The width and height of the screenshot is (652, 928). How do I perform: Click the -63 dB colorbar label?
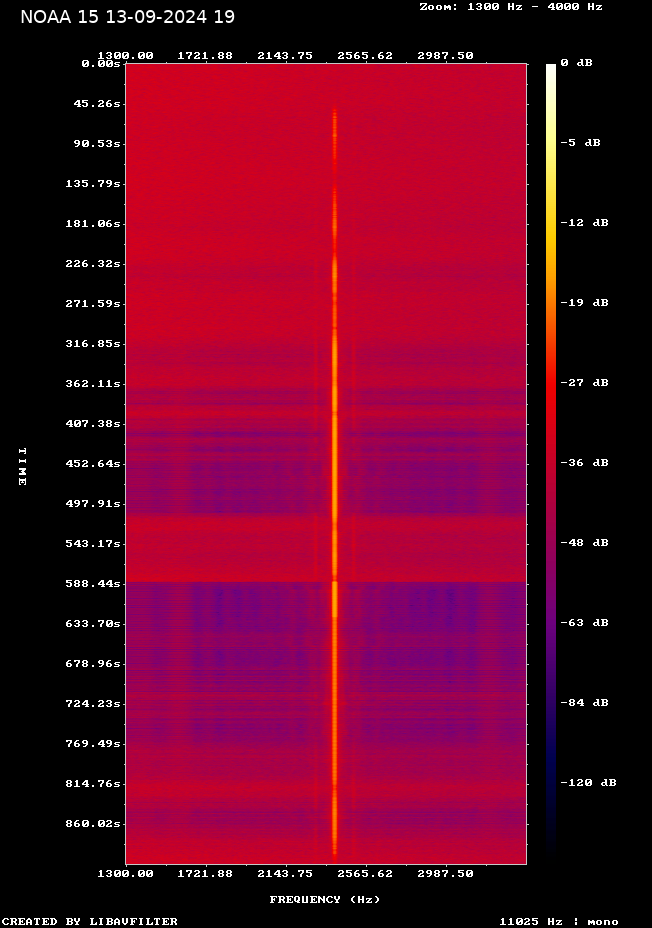pos(584,623)
